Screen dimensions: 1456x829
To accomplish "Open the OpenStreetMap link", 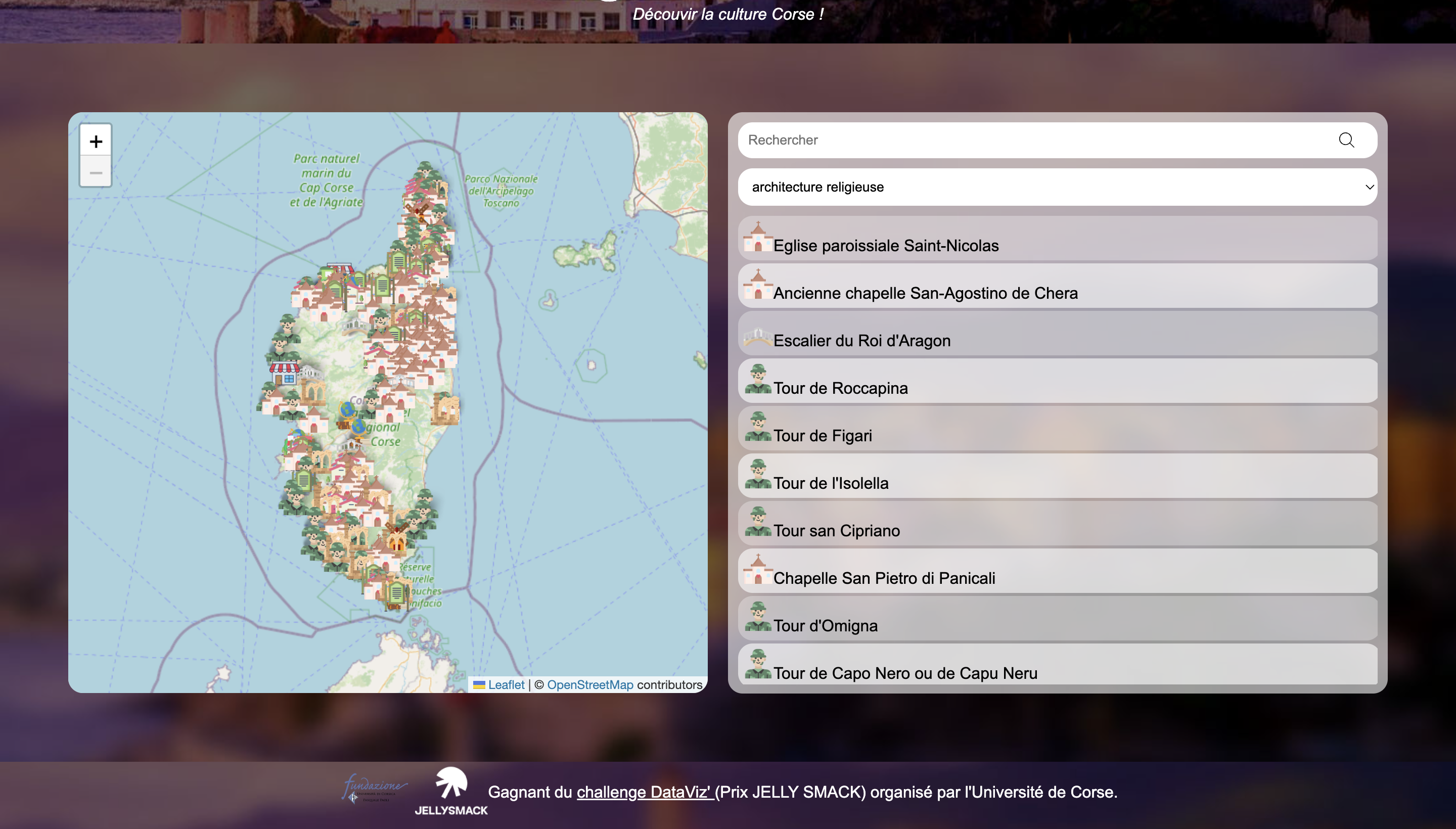I will (x=590, y=685).
